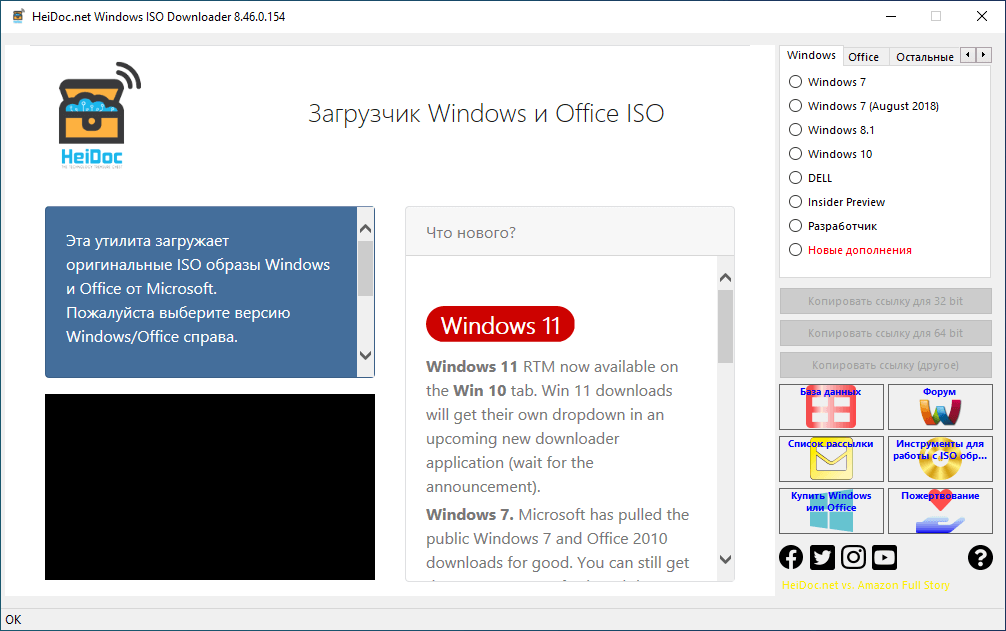Switch to the Office tab
Viewport: 1006px width, 631px height.
(864, 56)
